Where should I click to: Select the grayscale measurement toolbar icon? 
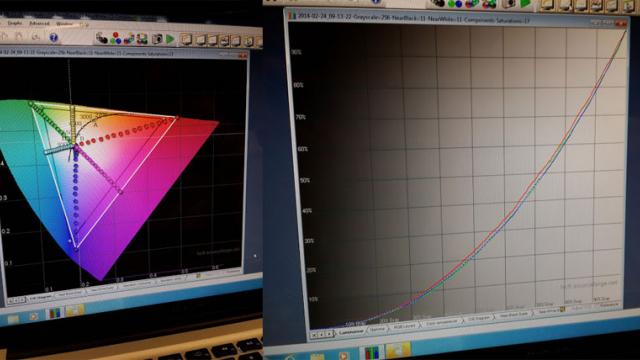(101, 38)
